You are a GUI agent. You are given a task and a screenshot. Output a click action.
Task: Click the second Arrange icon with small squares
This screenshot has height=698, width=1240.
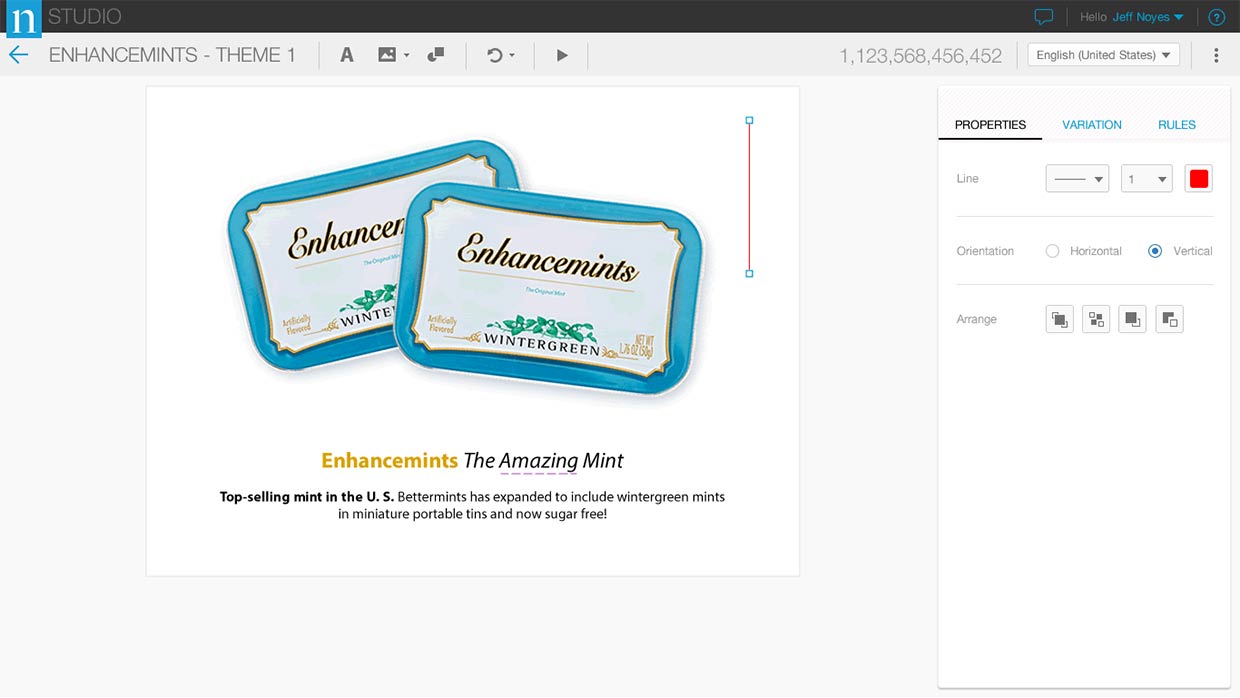pyautogui.click(x=1096, y=320)
